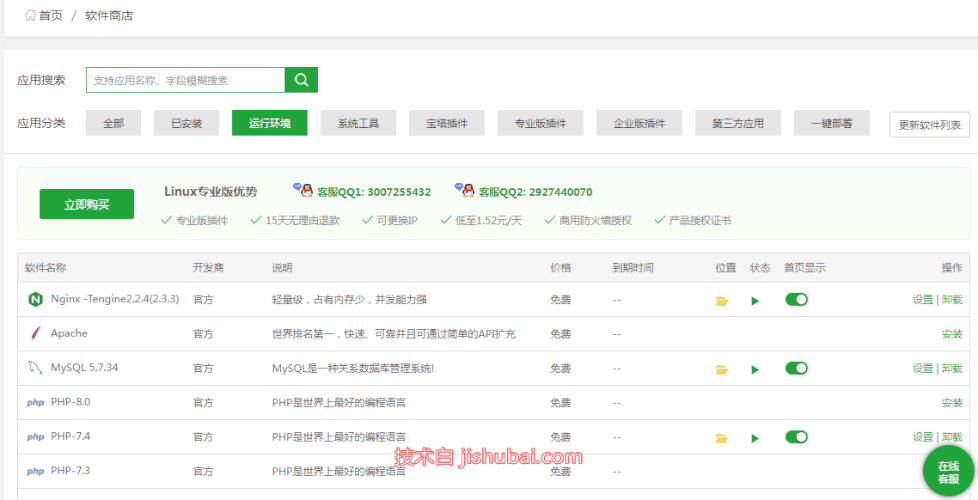Open PHP-7.4 folder location icon
Image resolution: width=978 pixels, height=500 pixels.
coord(722,438)
